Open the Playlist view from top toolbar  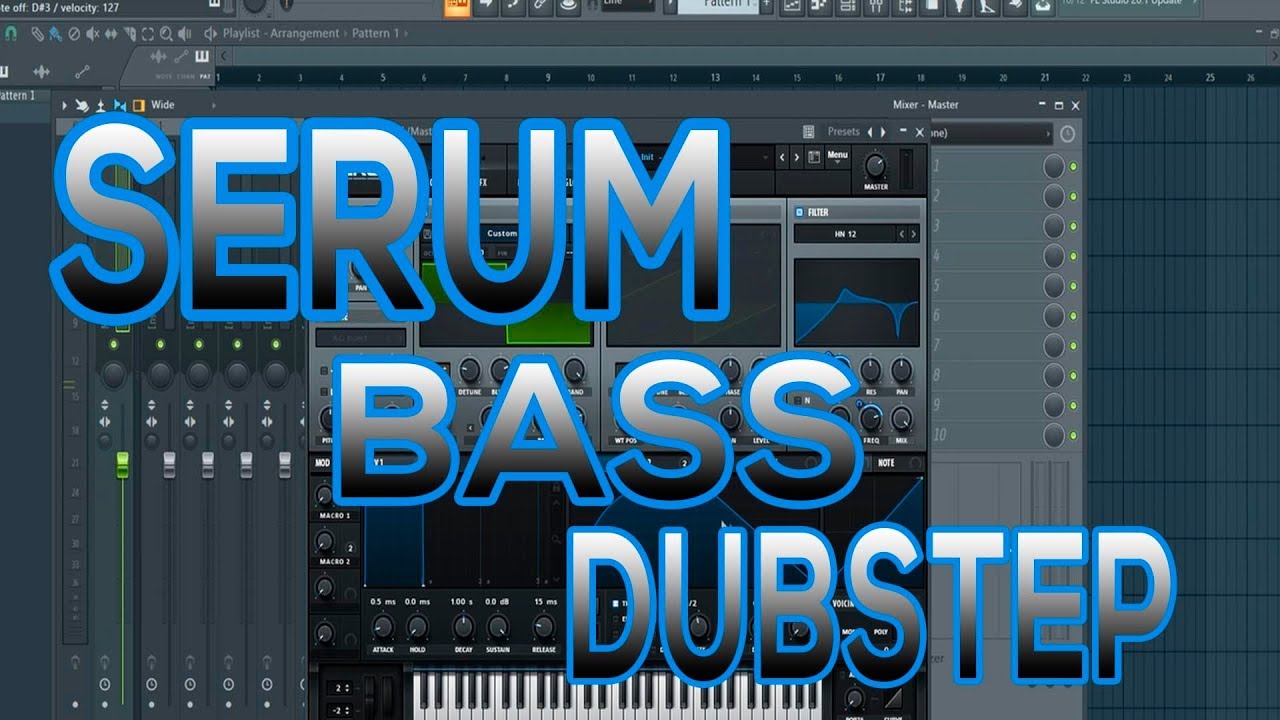pos(791,5)
